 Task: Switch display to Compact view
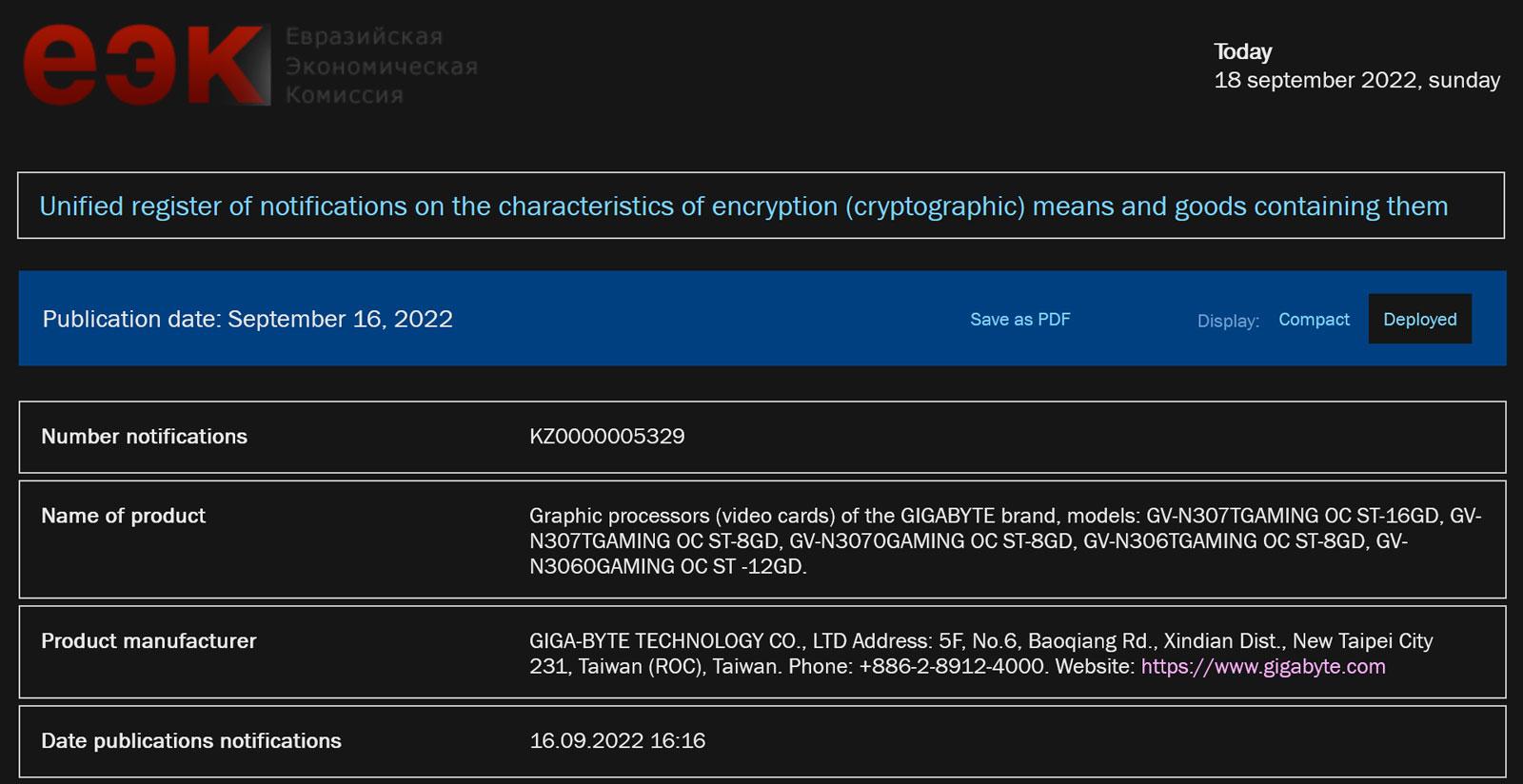1314,320
